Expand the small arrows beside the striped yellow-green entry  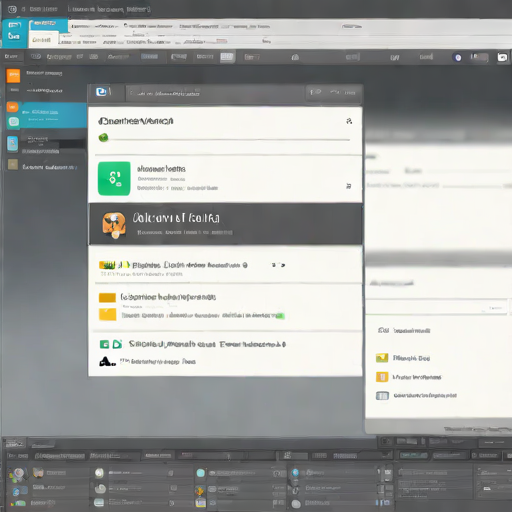pyautogui.click(x=278, y=265)
